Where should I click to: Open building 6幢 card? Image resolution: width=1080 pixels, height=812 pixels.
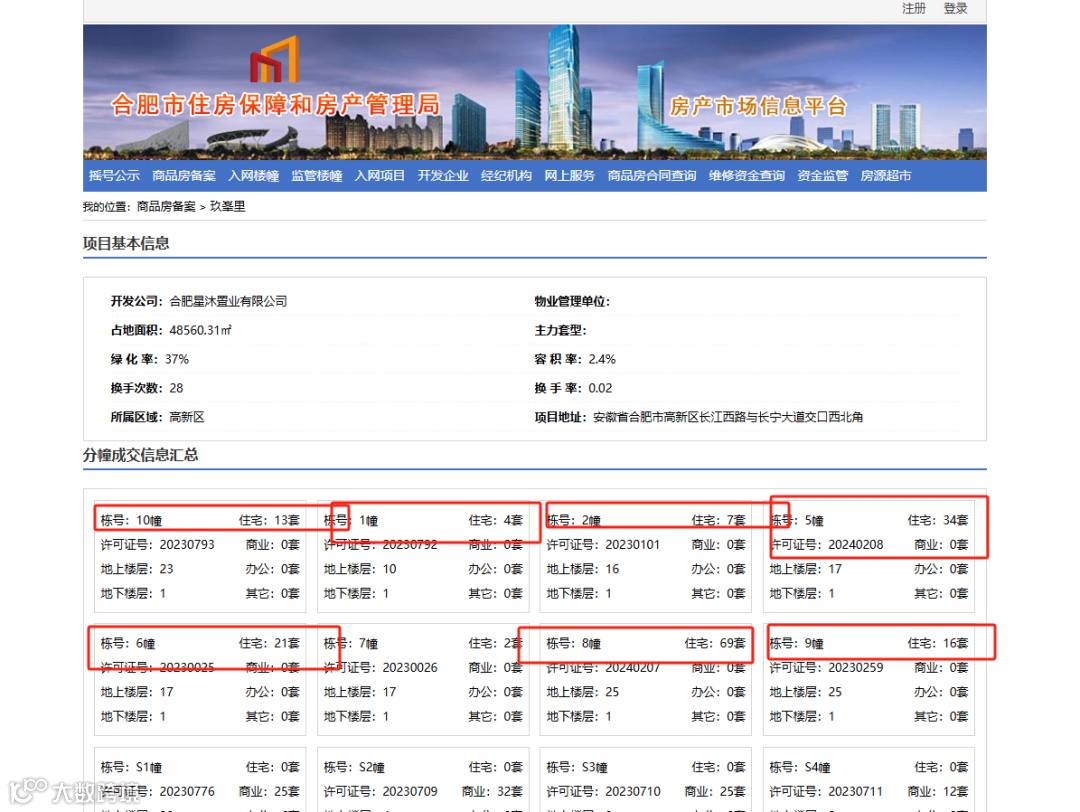(200, 680)
